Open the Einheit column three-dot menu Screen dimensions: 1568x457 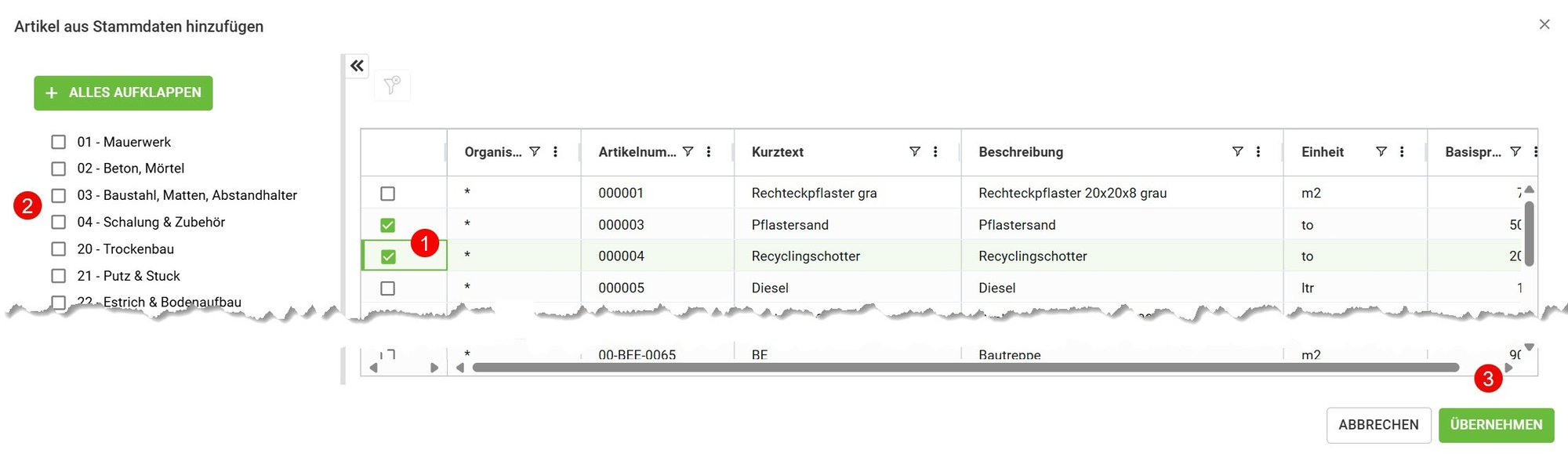[1403, 152]
